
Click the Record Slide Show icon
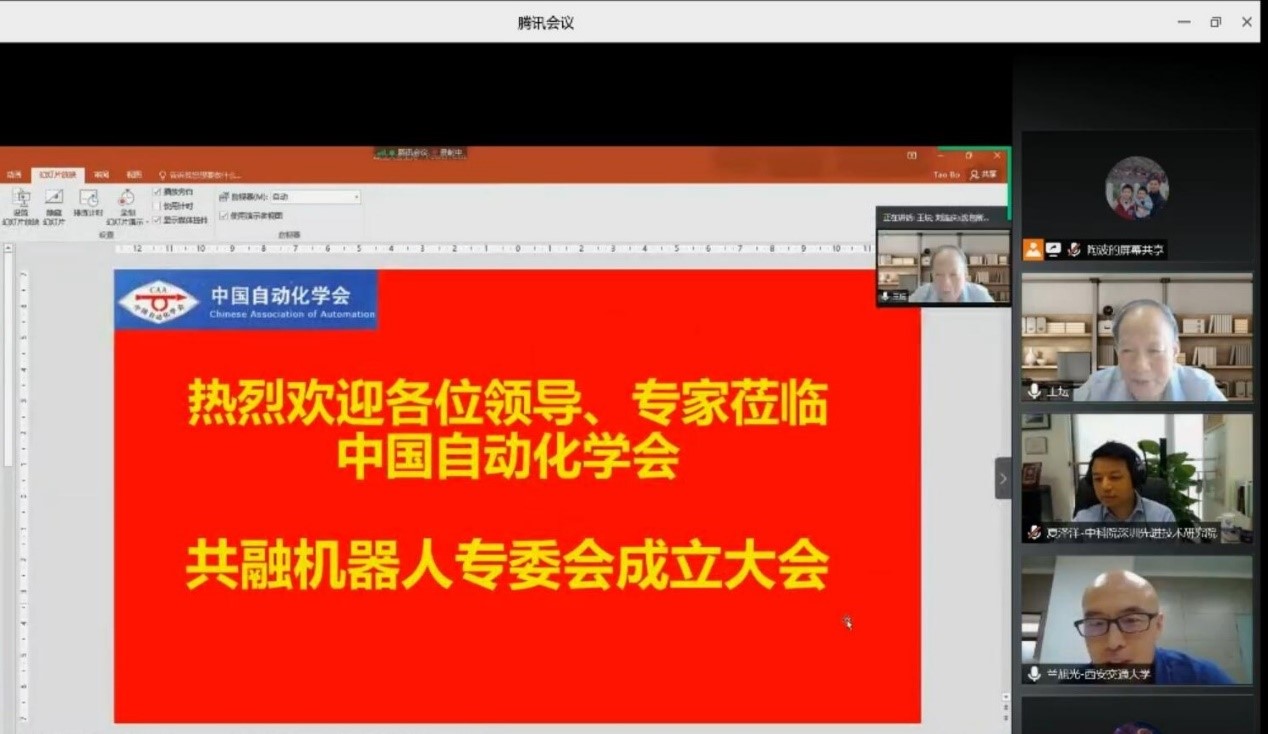[127, 202]
